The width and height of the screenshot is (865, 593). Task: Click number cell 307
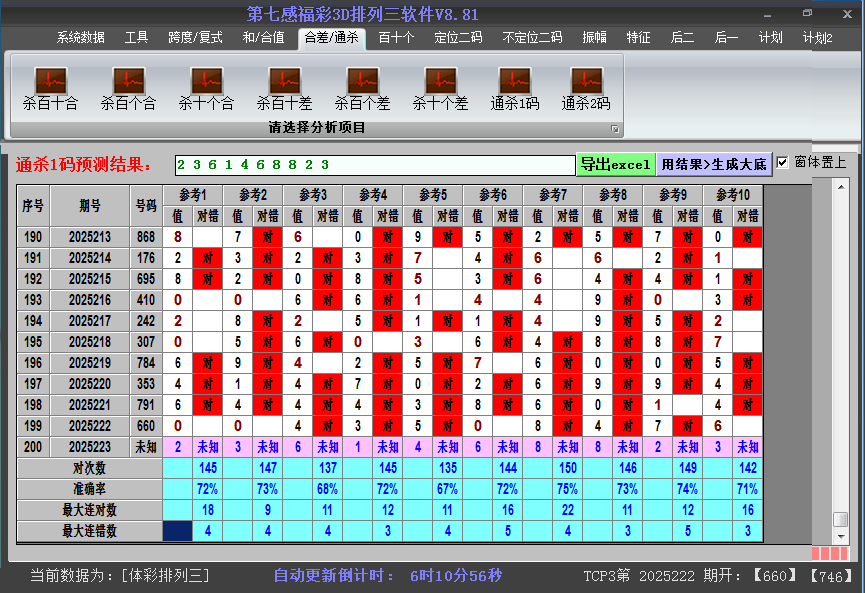(x=146, y=342)
